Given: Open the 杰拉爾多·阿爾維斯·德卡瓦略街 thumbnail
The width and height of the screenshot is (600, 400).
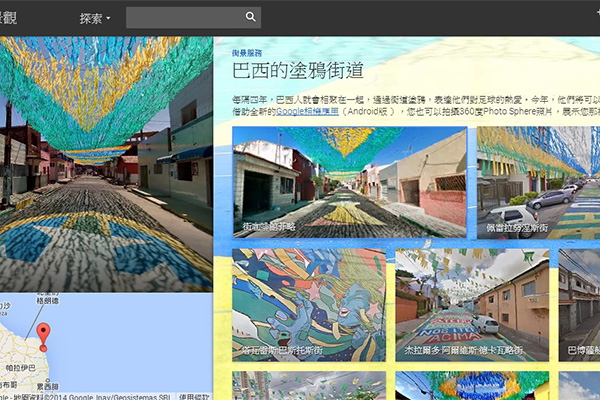Looking at the screenshot, I should click(471, 304).
